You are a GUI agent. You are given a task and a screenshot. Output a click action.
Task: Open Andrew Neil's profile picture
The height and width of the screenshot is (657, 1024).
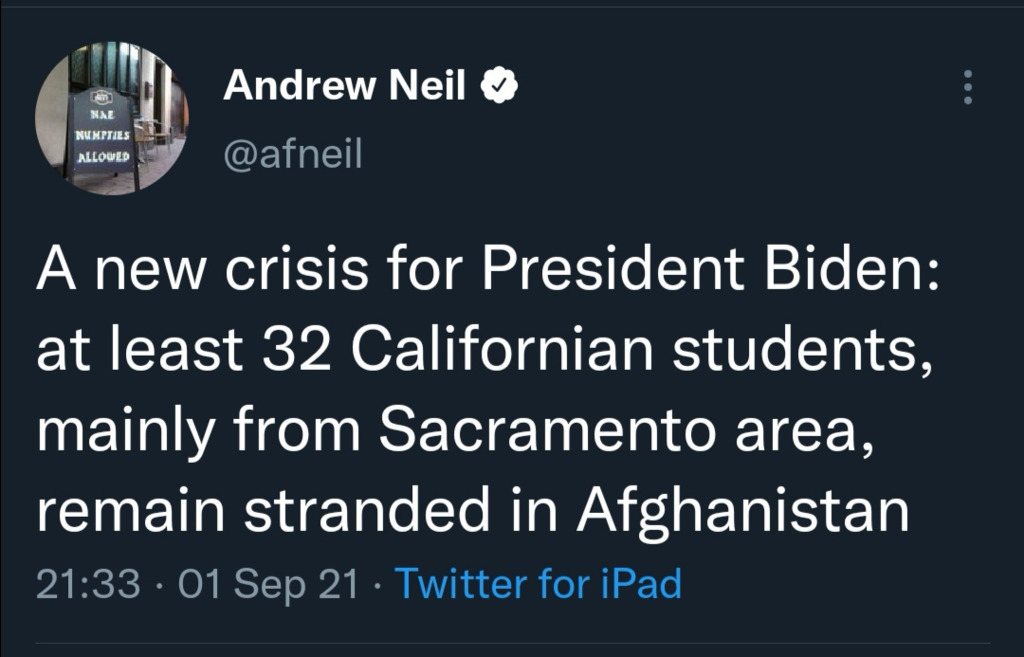pos(111,118)
